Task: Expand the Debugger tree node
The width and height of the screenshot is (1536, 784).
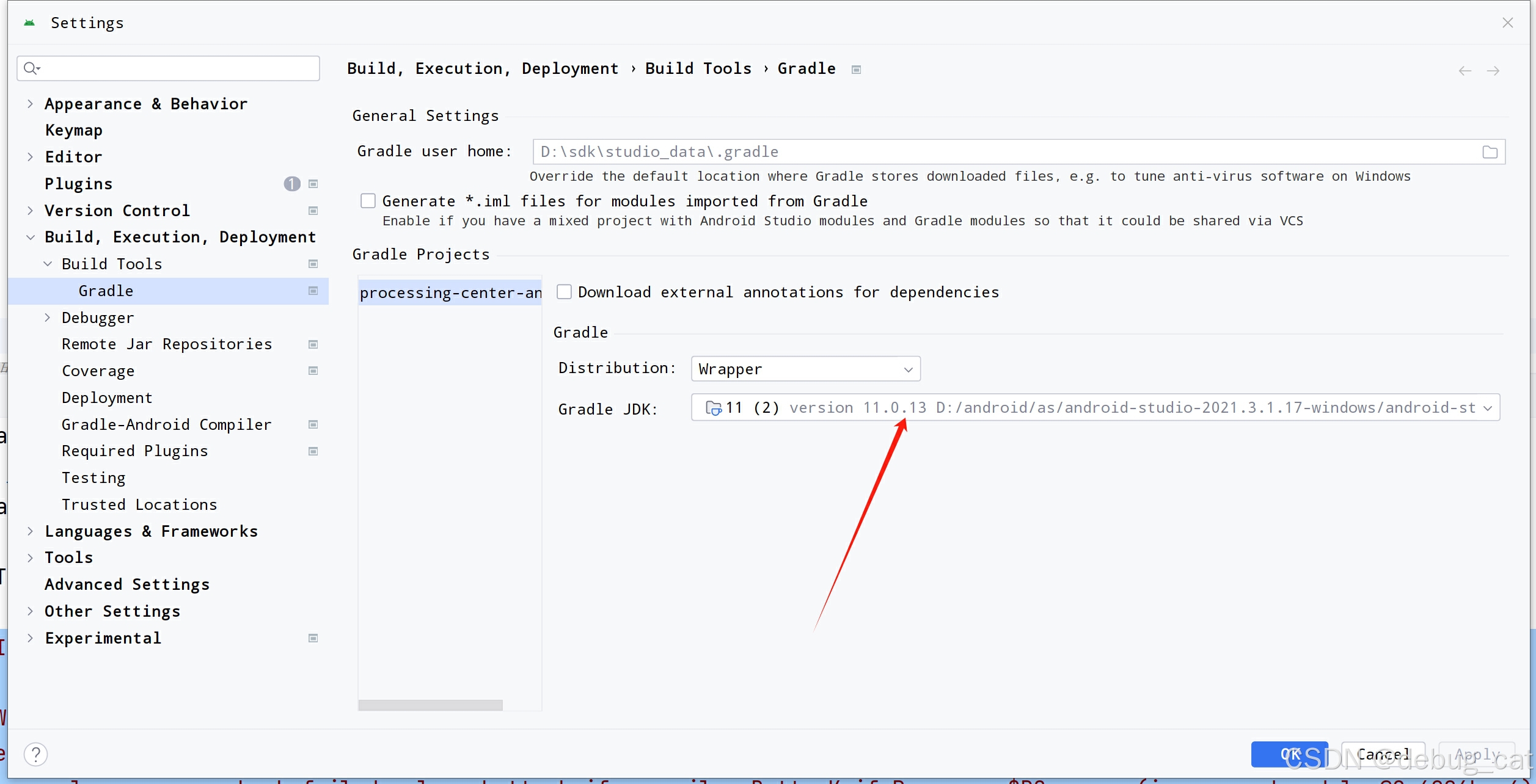Action: pyautogui.click(x=48, y=318)
